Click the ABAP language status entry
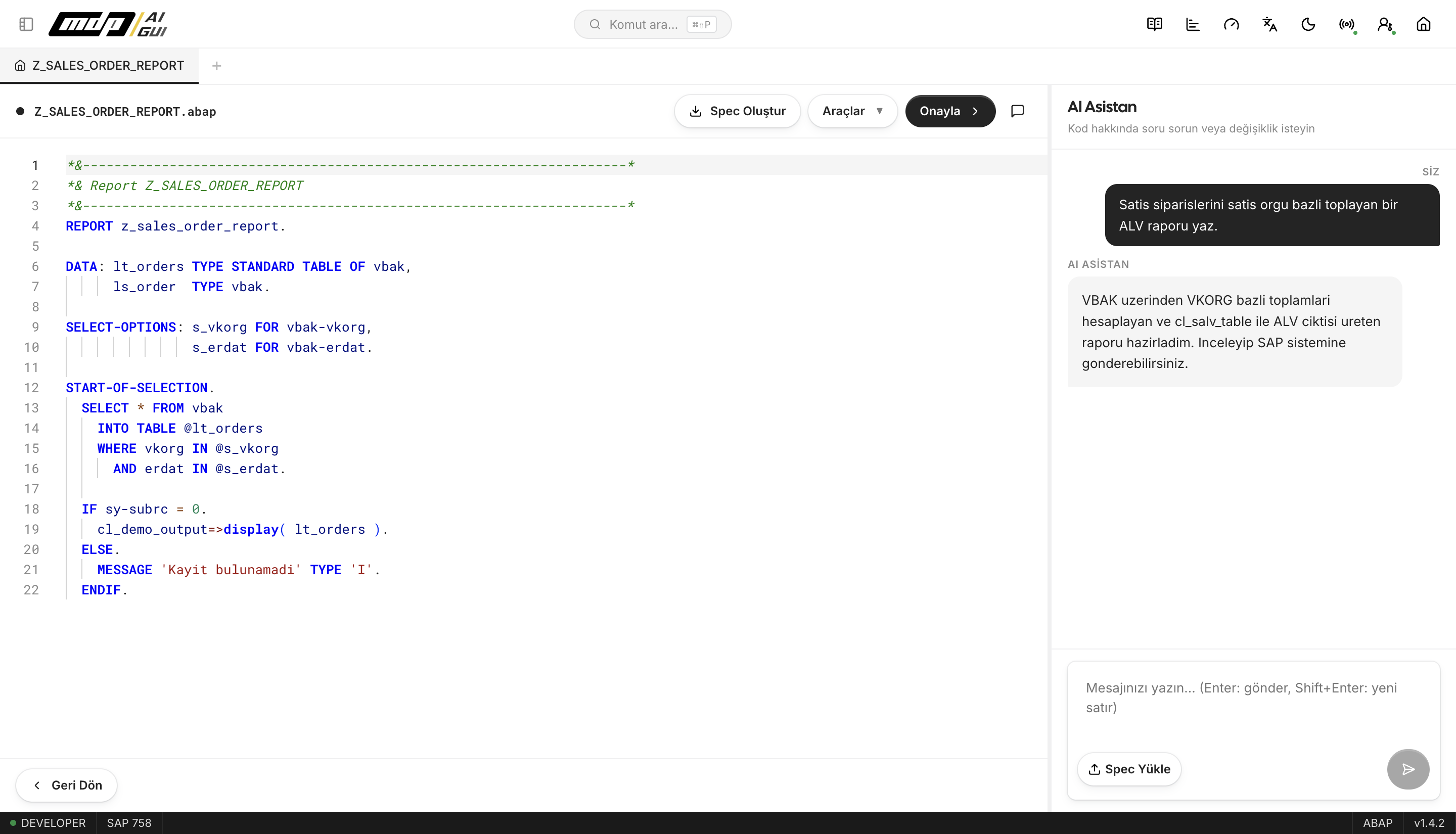 pos(1378,822)
